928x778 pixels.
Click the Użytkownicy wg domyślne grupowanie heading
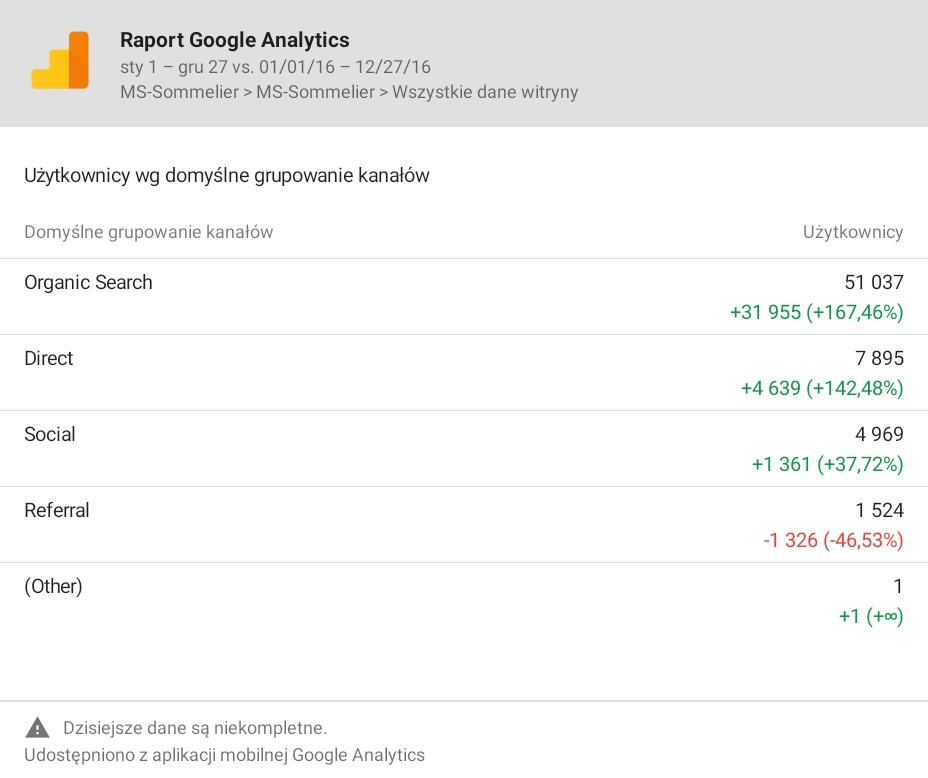[x=226, y=176]
